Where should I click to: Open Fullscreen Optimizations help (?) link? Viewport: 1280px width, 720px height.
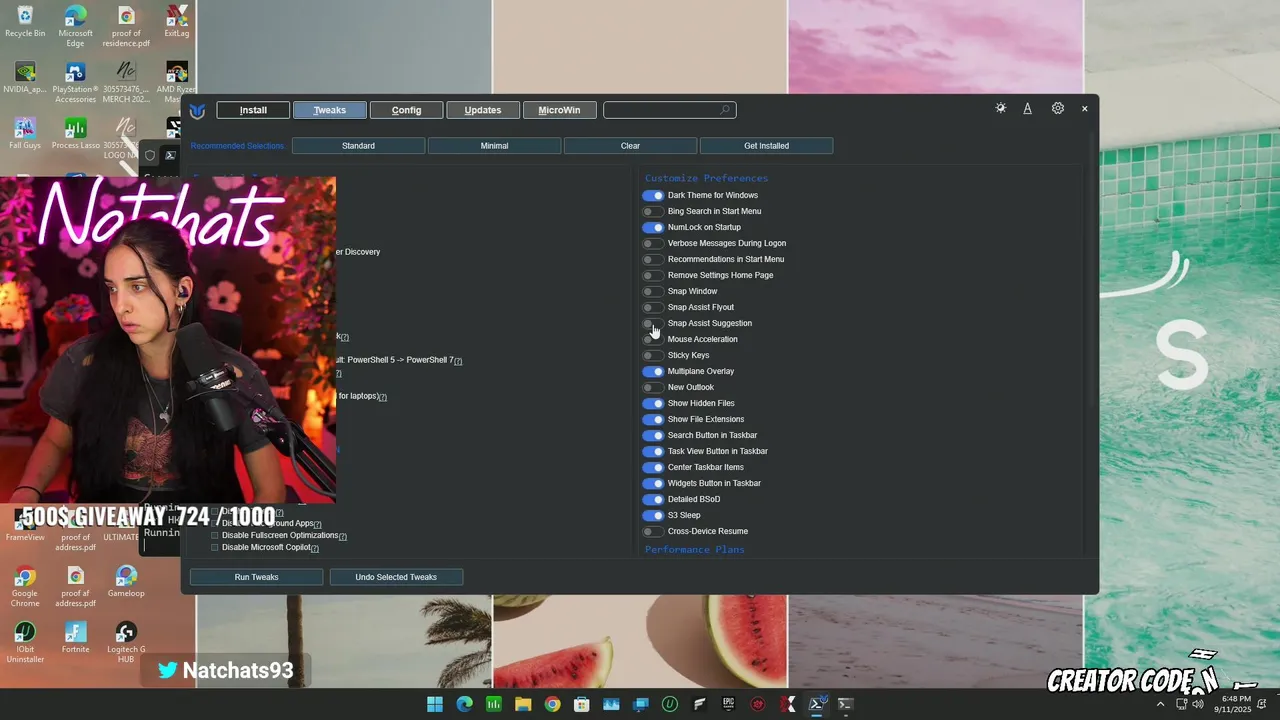[343, 537]
